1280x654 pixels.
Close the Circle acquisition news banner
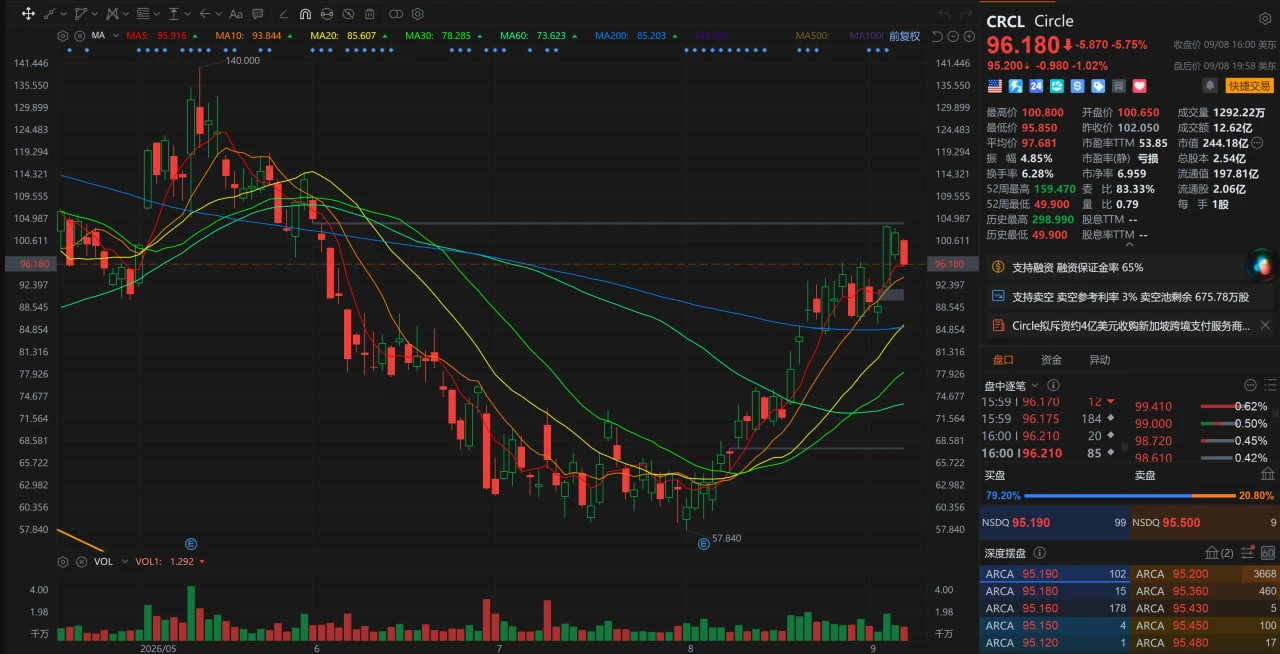point(1265,325)
